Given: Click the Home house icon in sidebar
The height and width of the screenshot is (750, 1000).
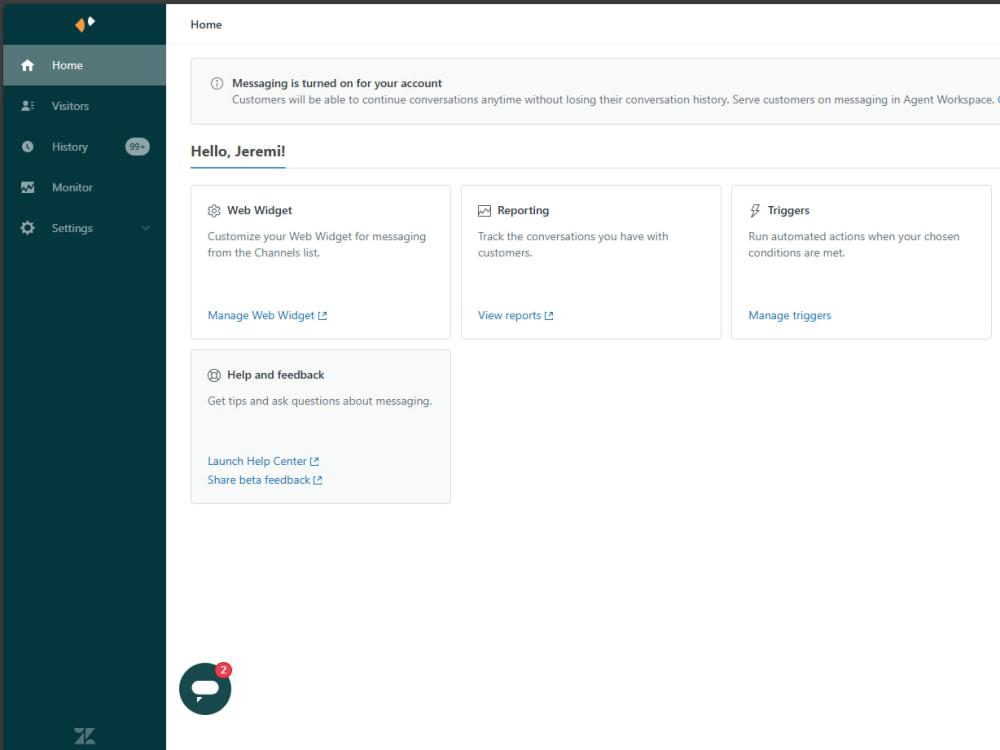Looking at the screenshot, I should tap(27, 65).
